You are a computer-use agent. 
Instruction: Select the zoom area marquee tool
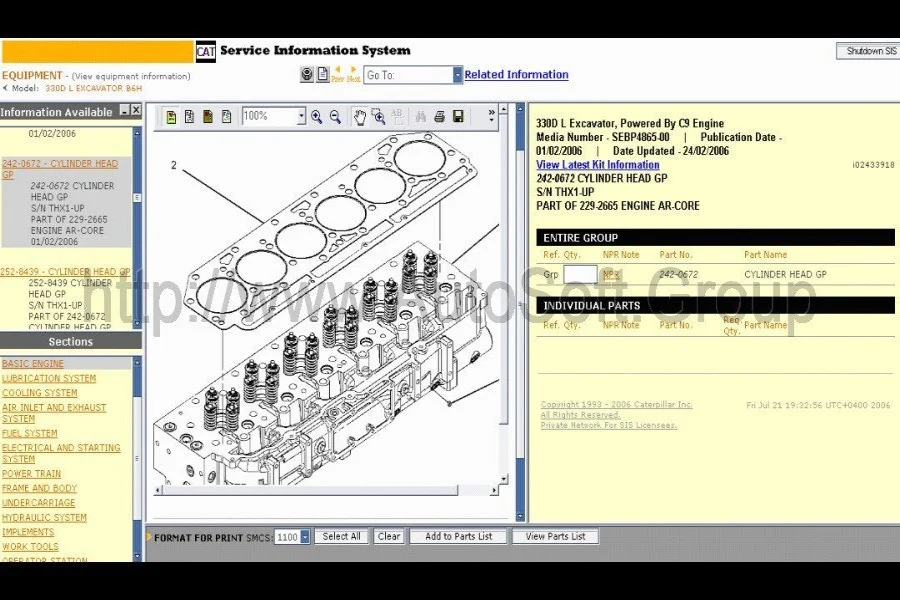[x=378, y=117]
